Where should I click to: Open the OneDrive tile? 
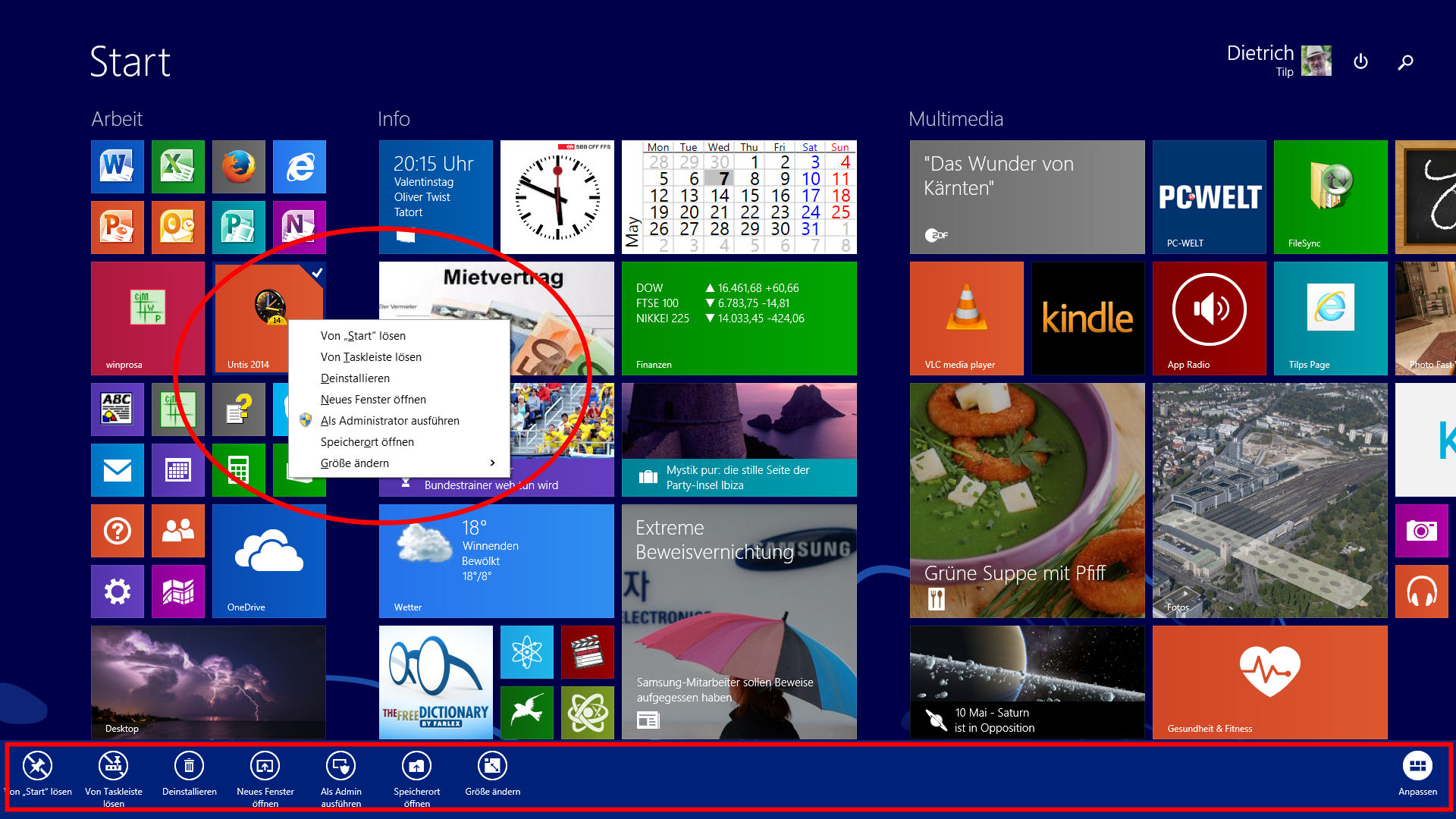(x=268, y=560)
